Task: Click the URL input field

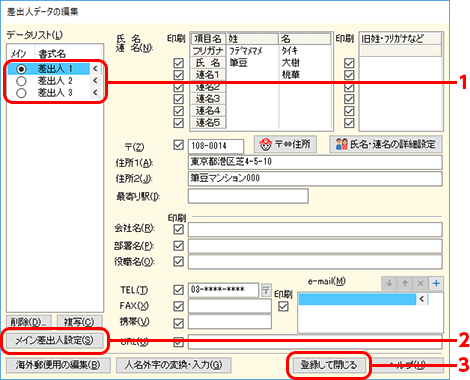Action: (x=315, y=342)
